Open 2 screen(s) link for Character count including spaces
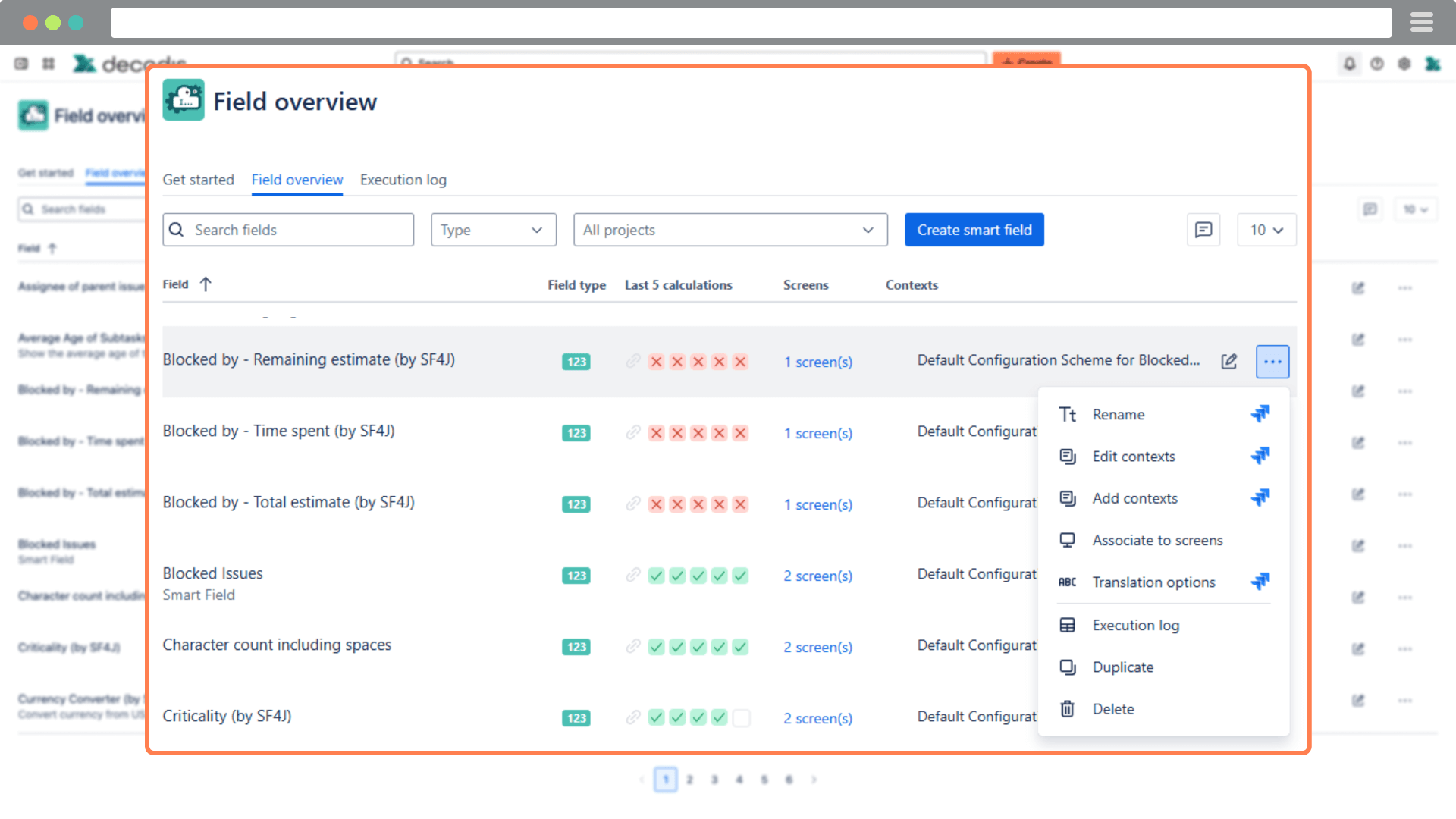The width and height of the screenshot is (1456, 819). (x=817, y=647)
